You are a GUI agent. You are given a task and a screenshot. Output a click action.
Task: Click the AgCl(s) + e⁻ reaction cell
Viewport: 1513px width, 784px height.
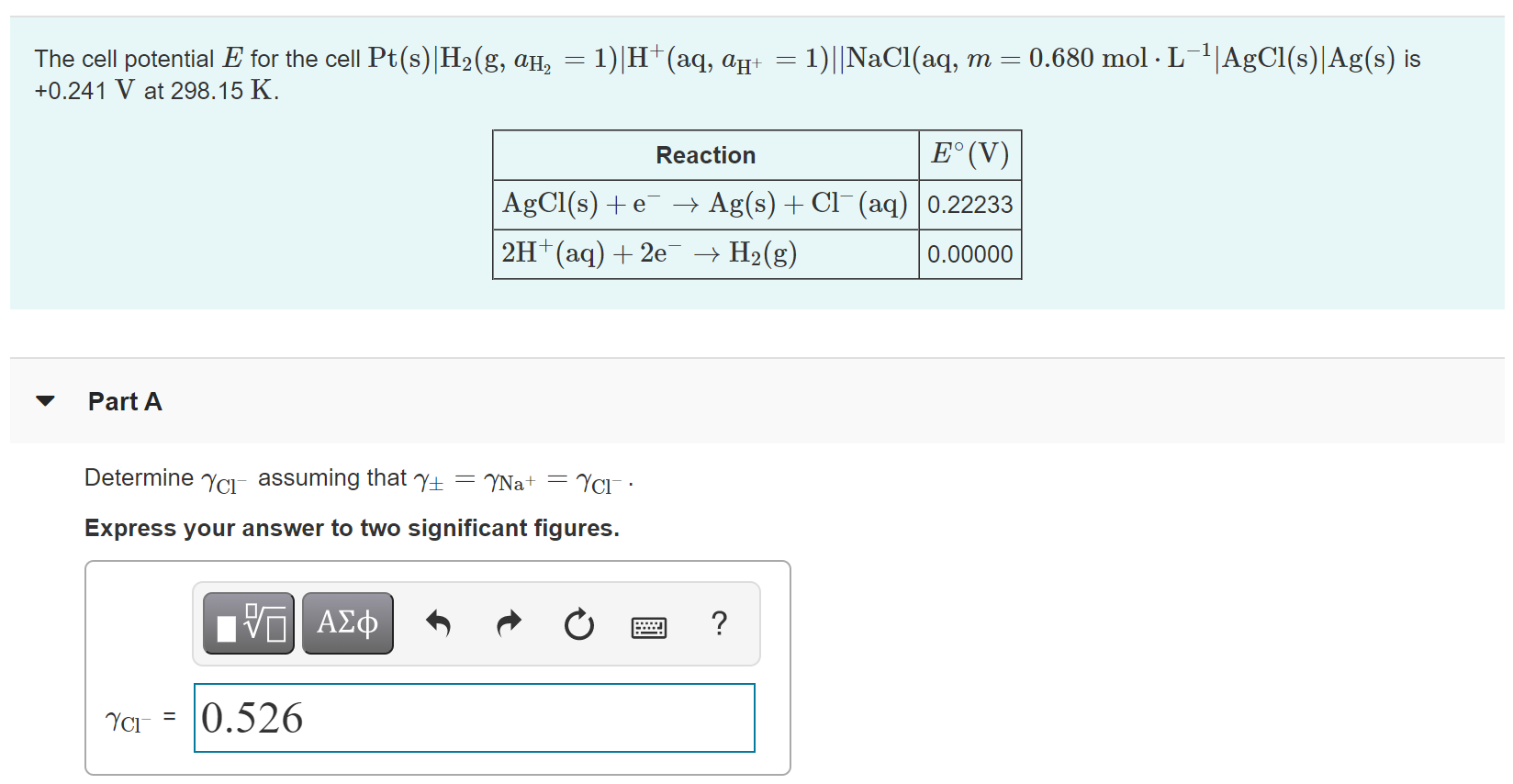pyautogui.click(x=705, y=204)
